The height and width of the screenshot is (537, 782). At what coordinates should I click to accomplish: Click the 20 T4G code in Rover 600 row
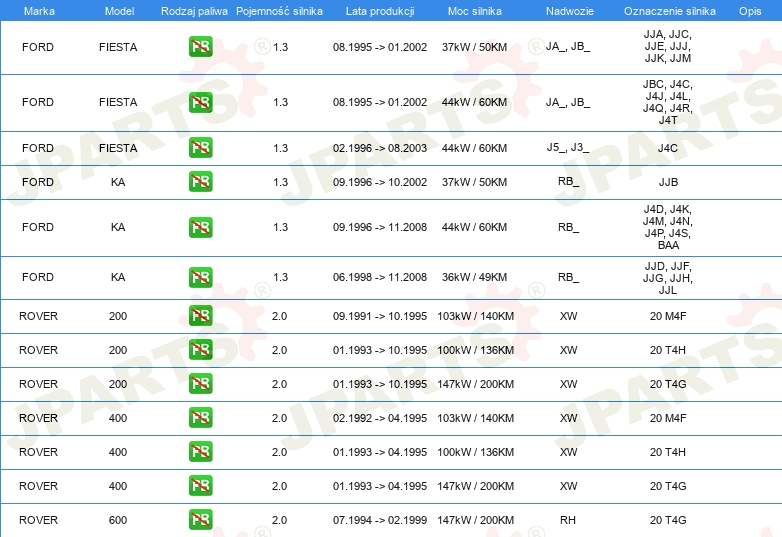point(668,520)
